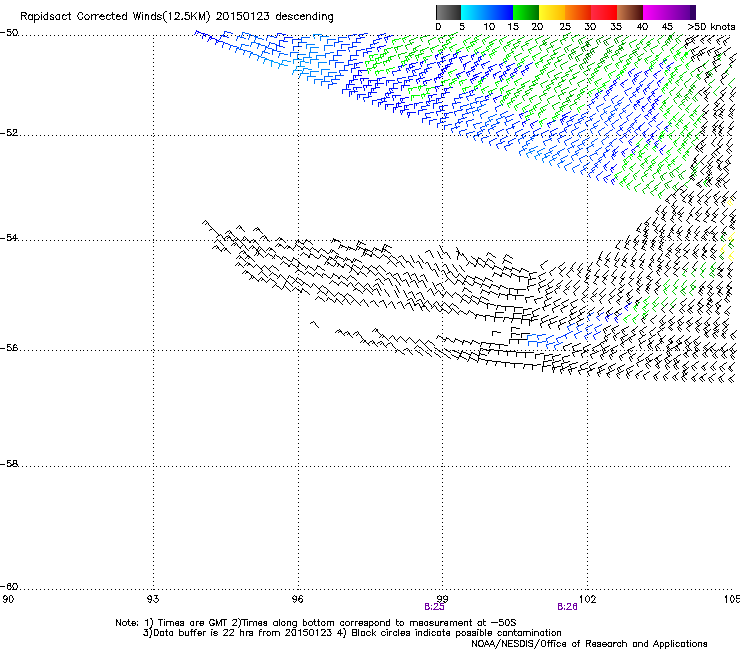Click the chart title 'Rapidscat Corrected Winds(12.5KM)'
The image size is (740, 650).
click(115, 17)
